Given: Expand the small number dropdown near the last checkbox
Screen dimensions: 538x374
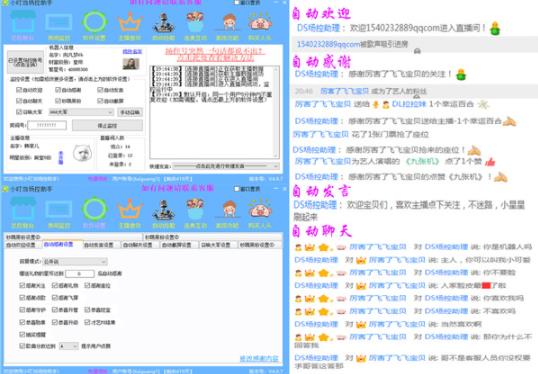Looking at the screenshot, I should 69,346.
